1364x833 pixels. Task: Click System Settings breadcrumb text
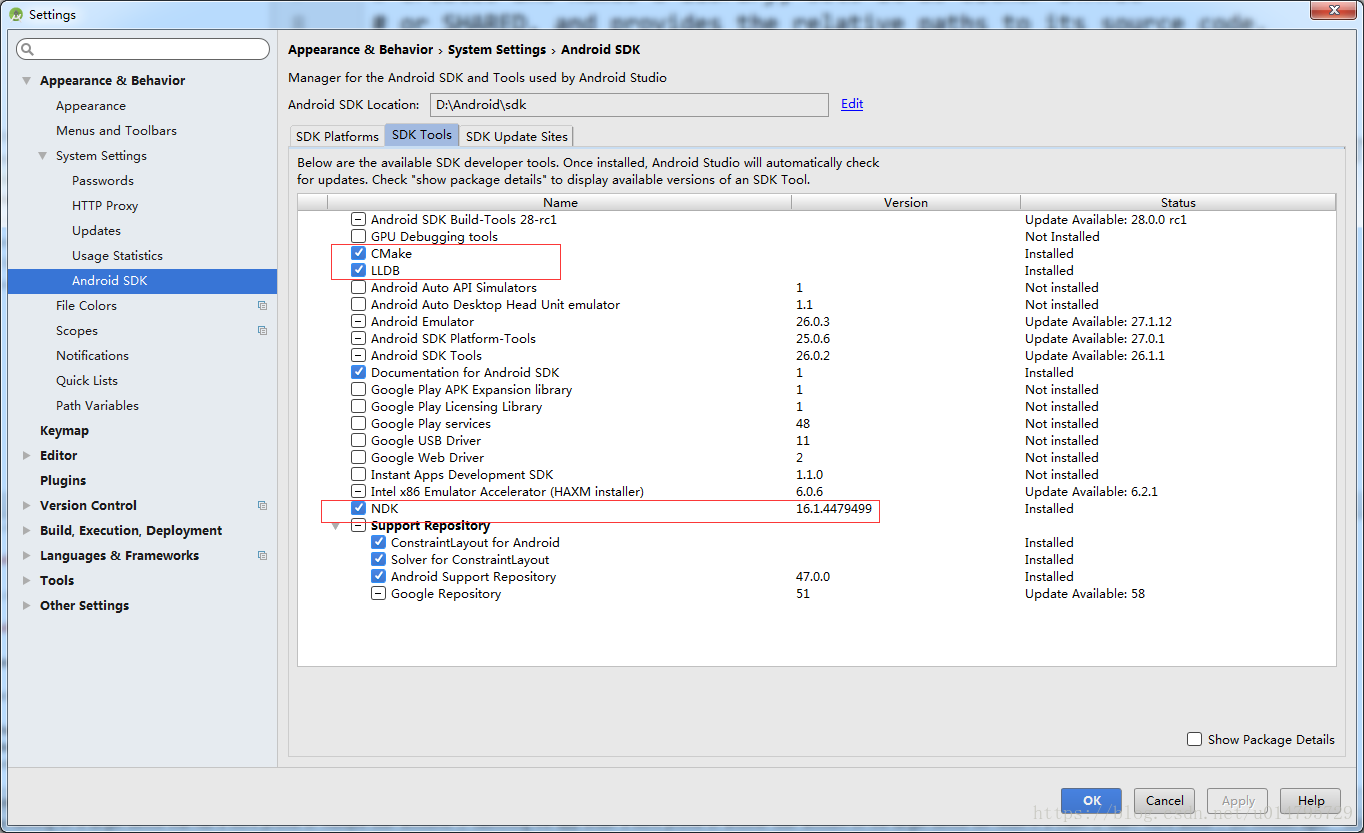497,50
